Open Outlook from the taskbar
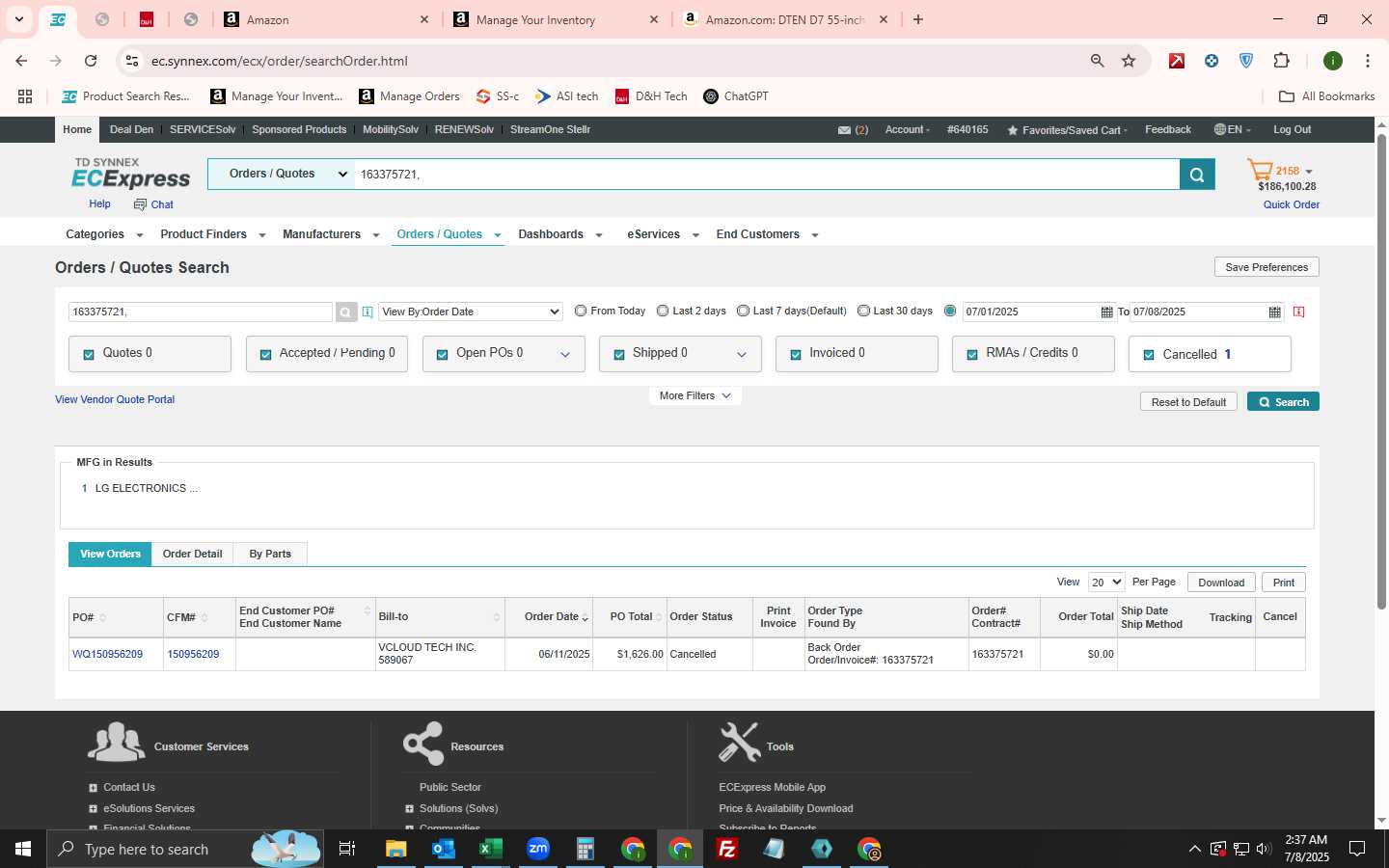The height and width of the screenshot is (868, 1389). pos(444,849)
